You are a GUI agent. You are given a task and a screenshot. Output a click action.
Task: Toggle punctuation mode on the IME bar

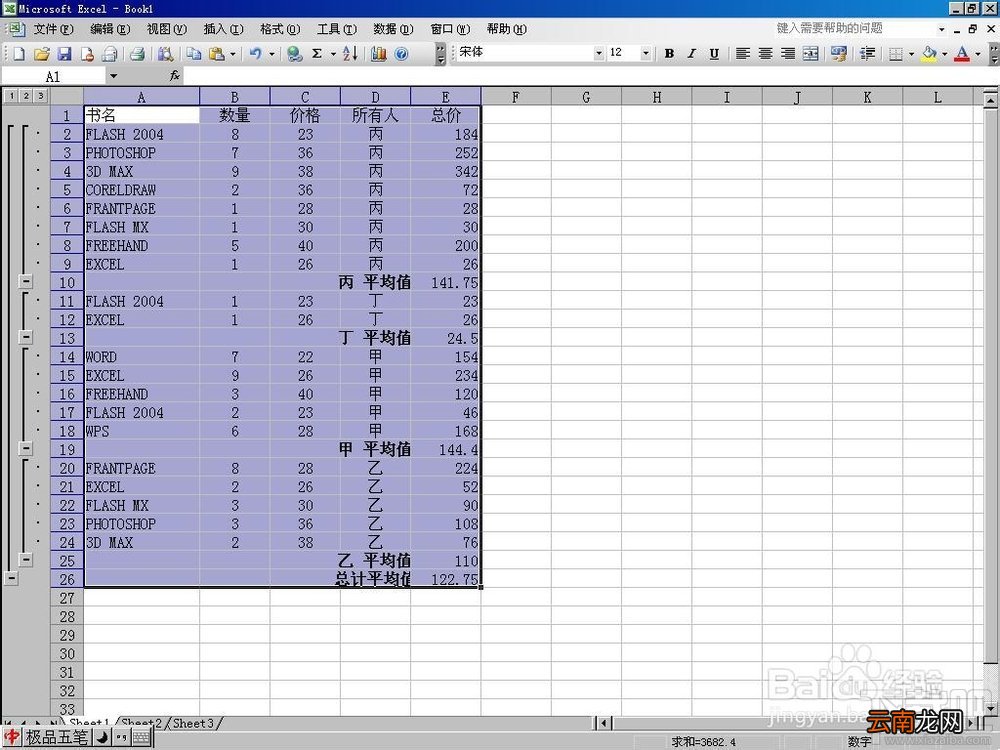[122, 738]
